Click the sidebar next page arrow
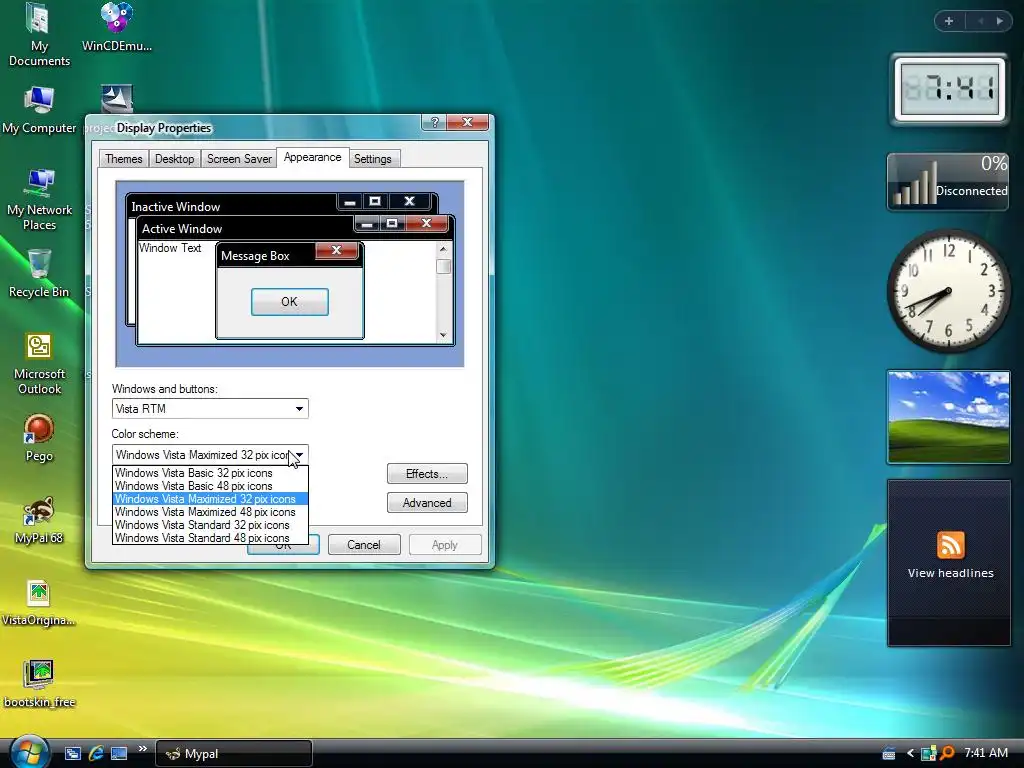Viewport: 1024px width, 768px height. click(999, 21)
